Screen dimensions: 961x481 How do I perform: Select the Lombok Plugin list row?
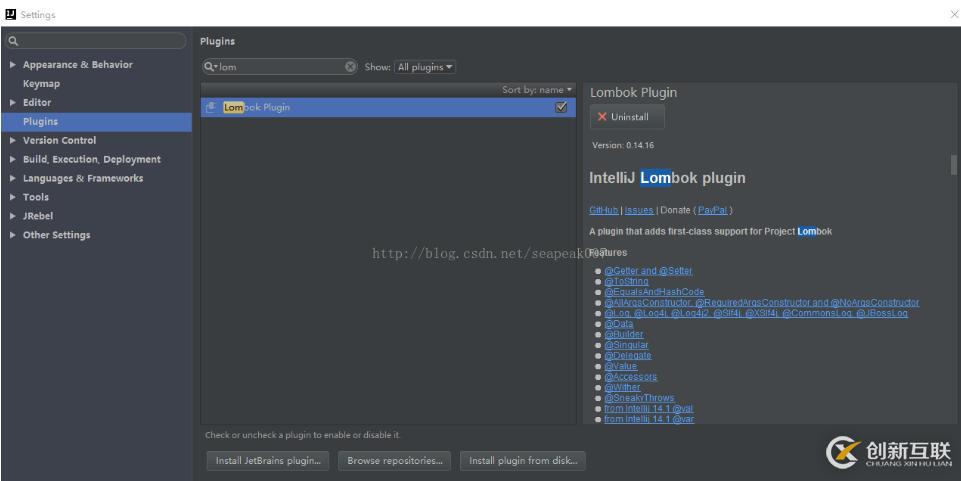tap(388, 107)
